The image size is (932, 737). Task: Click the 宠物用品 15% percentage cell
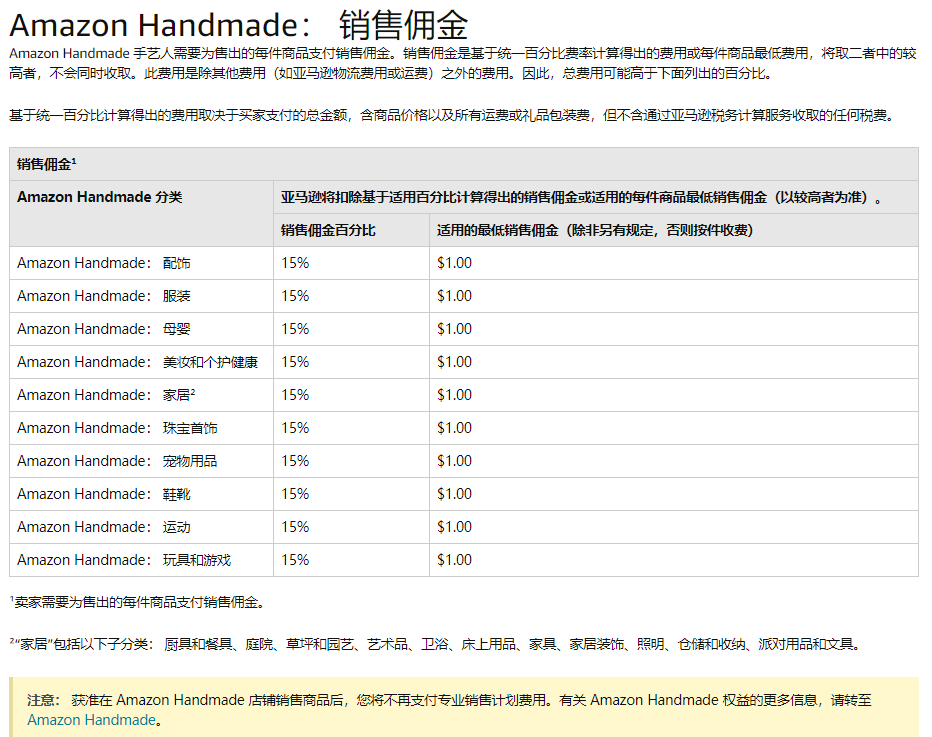pyautogui.click(x=288, y=460)
